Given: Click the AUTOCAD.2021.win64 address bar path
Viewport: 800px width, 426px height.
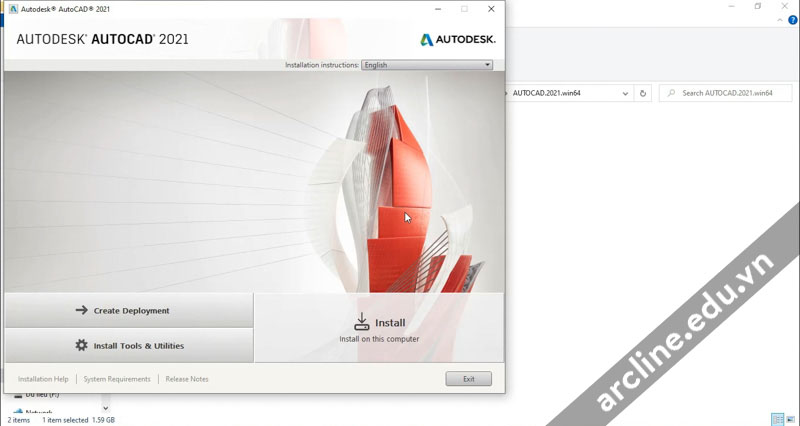Looking at the screenshot, I should (x=560, y=93).
